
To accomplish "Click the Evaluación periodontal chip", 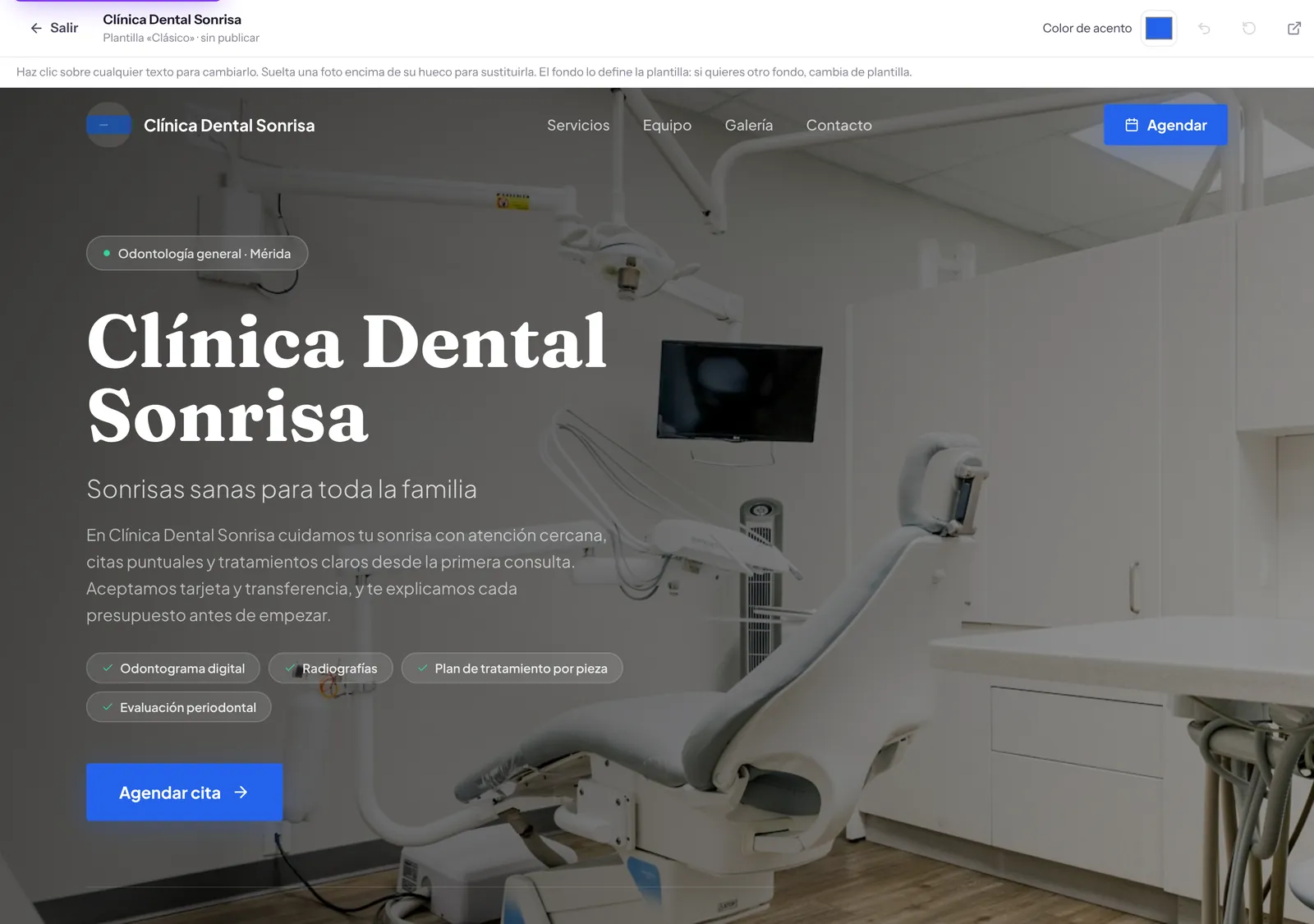I will pyautogui.click(x=179, y=707).
